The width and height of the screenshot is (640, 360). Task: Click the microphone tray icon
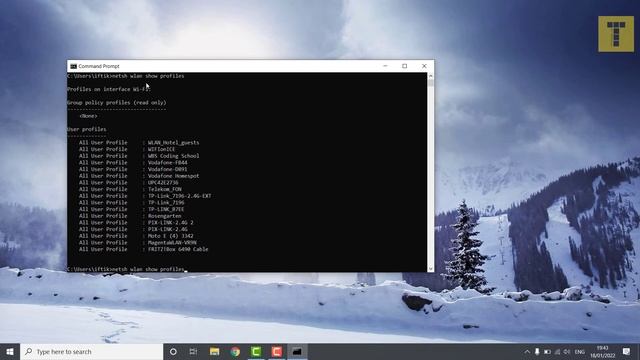tap(537, 351)
